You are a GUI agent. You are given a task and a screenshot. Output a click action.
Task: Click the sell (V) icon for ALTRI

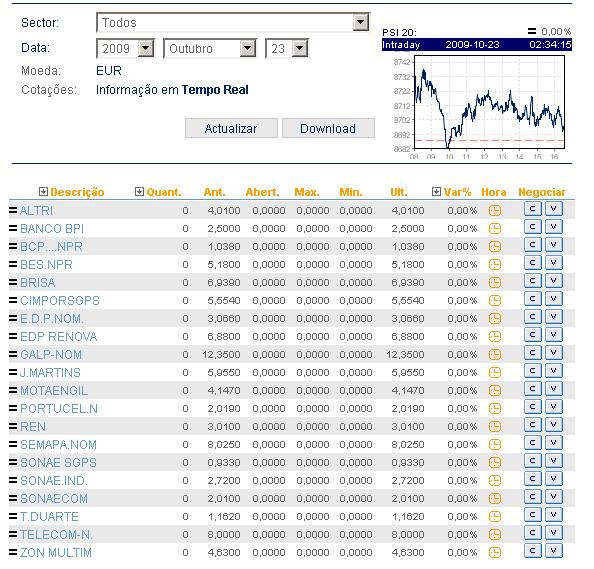553,209
